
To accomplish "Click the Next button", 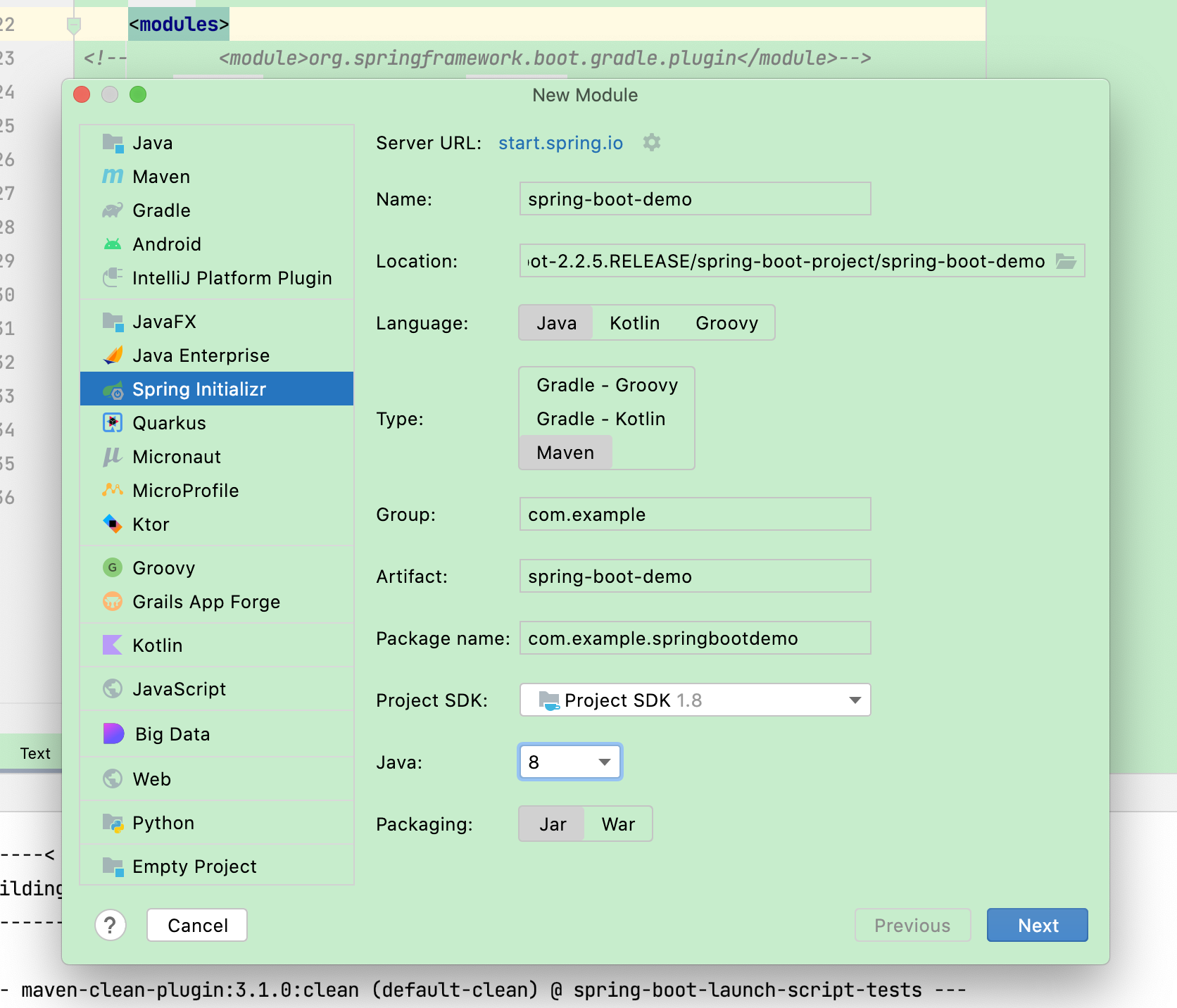I will (x=1037, y=925).
